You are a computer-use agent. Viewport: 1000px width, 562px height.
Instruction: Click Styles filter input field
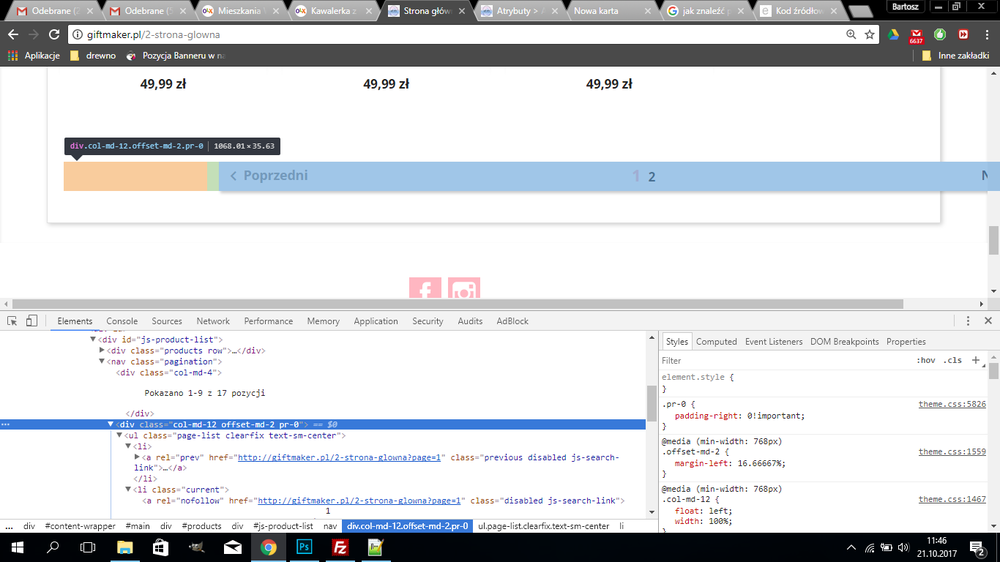(784, 360)
